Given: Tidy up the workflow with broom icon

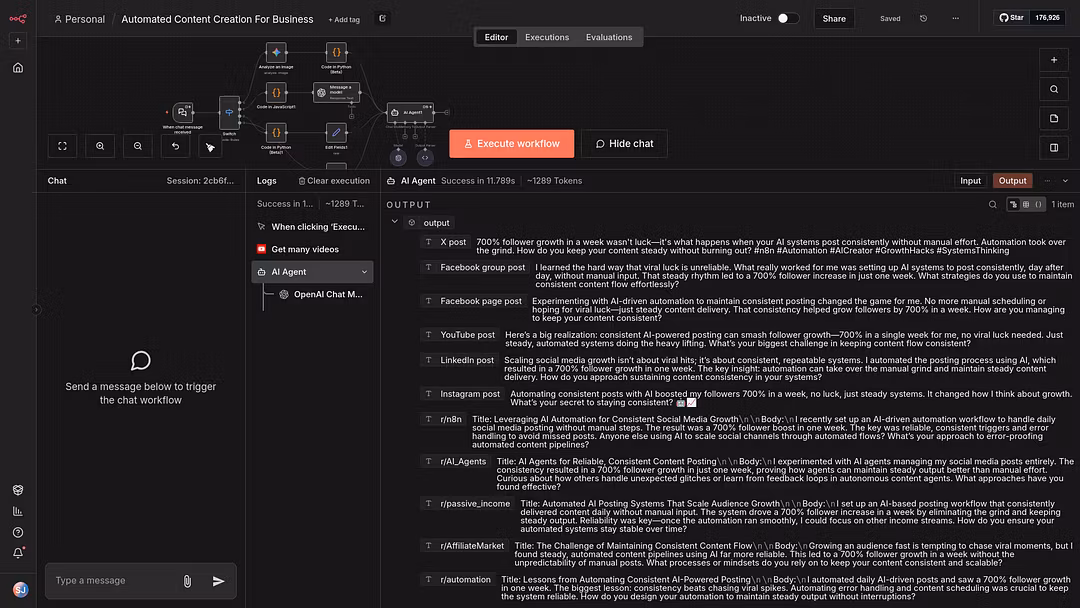Looking at the screenshot, I should [210, 147].
